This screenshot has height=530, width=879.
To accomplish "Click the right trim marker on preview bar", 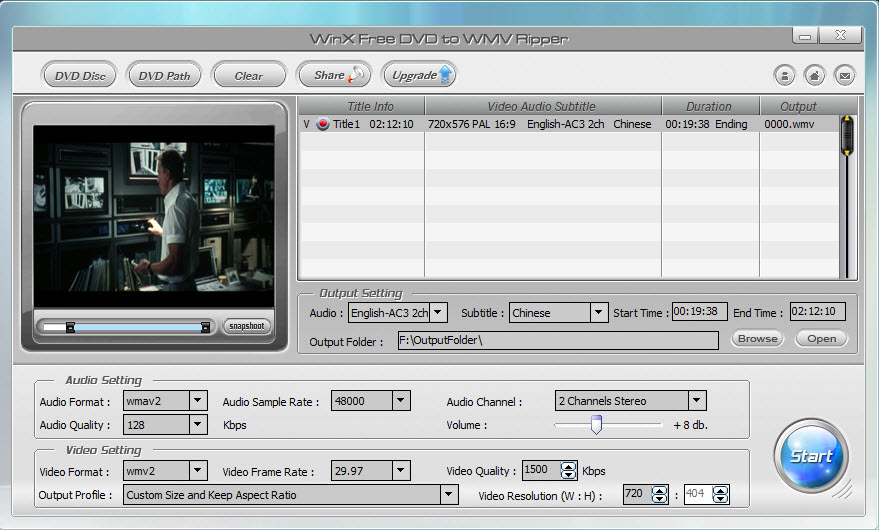I will tap(206, 327).
